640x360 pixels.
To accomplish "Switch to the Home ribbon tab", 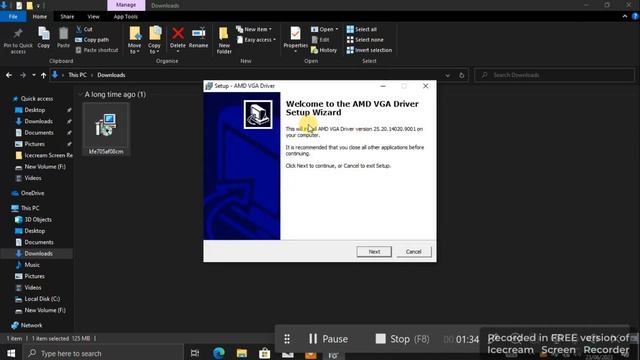I will tap(40, 16).
